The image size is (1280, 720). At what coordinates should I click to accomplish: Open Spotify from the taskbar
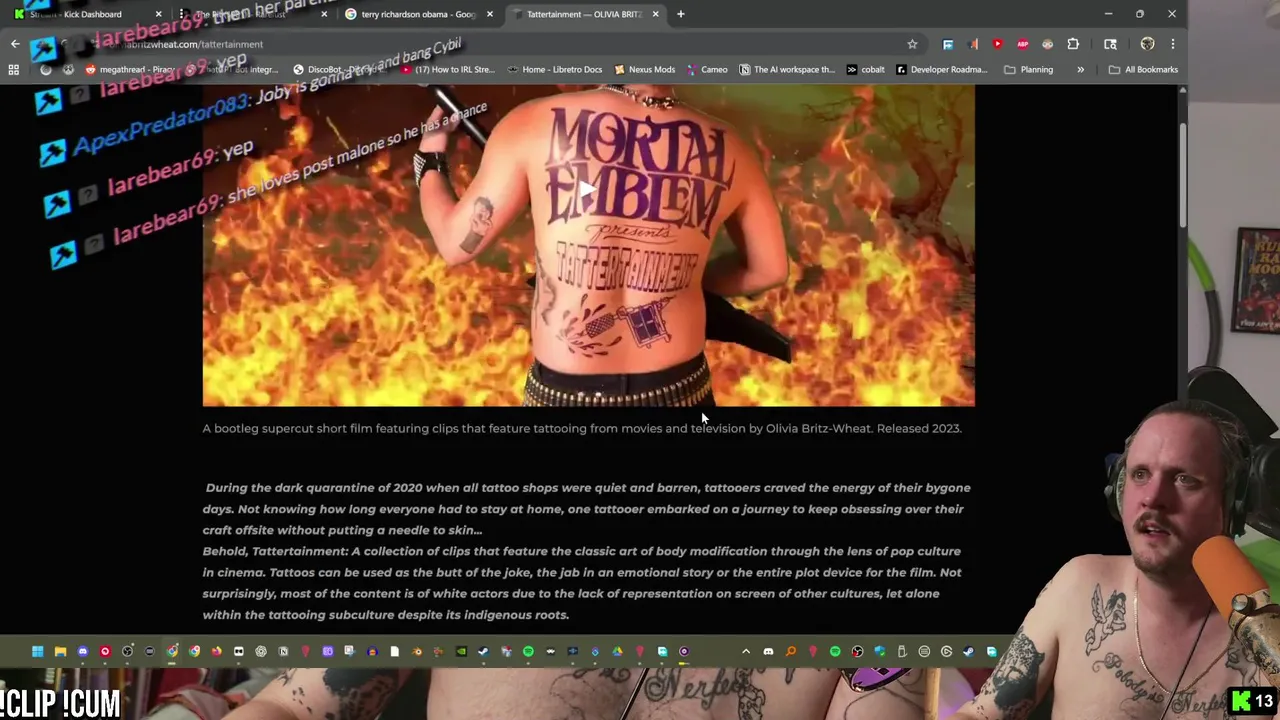pos(528,652)
